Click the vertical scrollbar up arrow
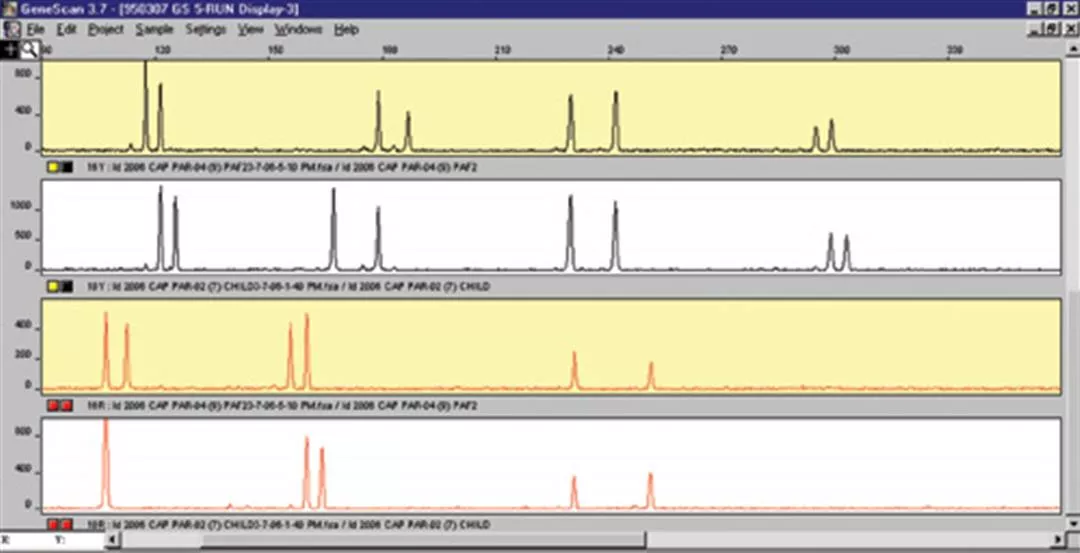 tap(1071, 48)
